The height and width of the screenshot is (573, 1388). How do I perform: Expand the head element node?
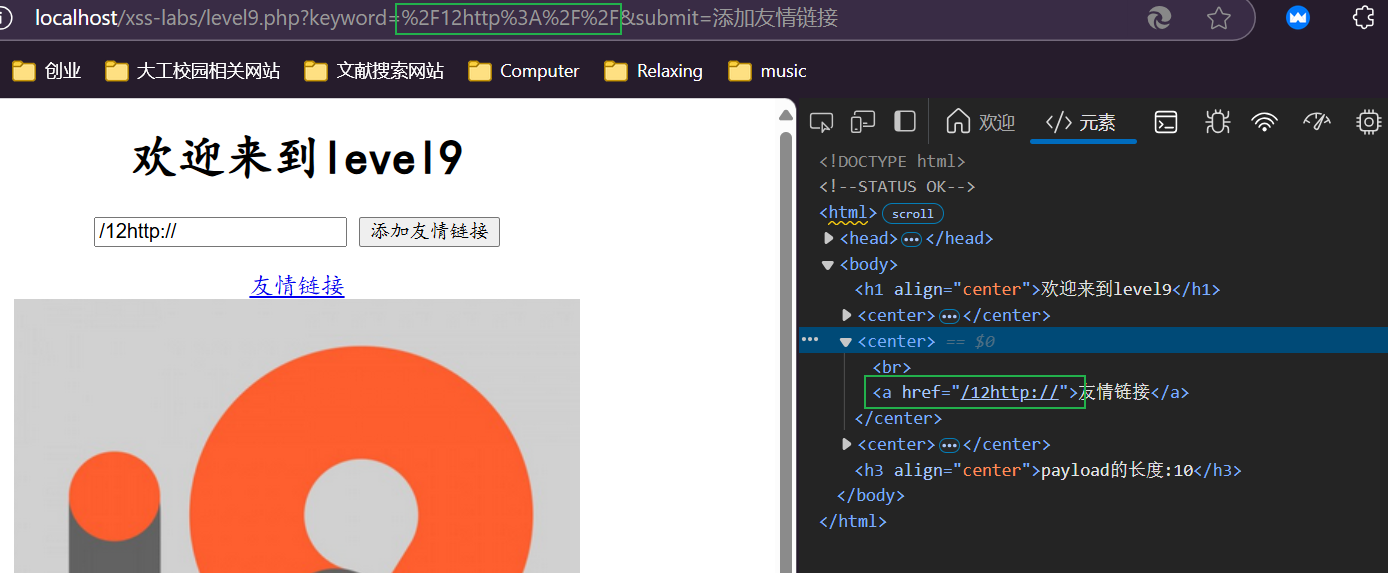(x=829, y=238)
